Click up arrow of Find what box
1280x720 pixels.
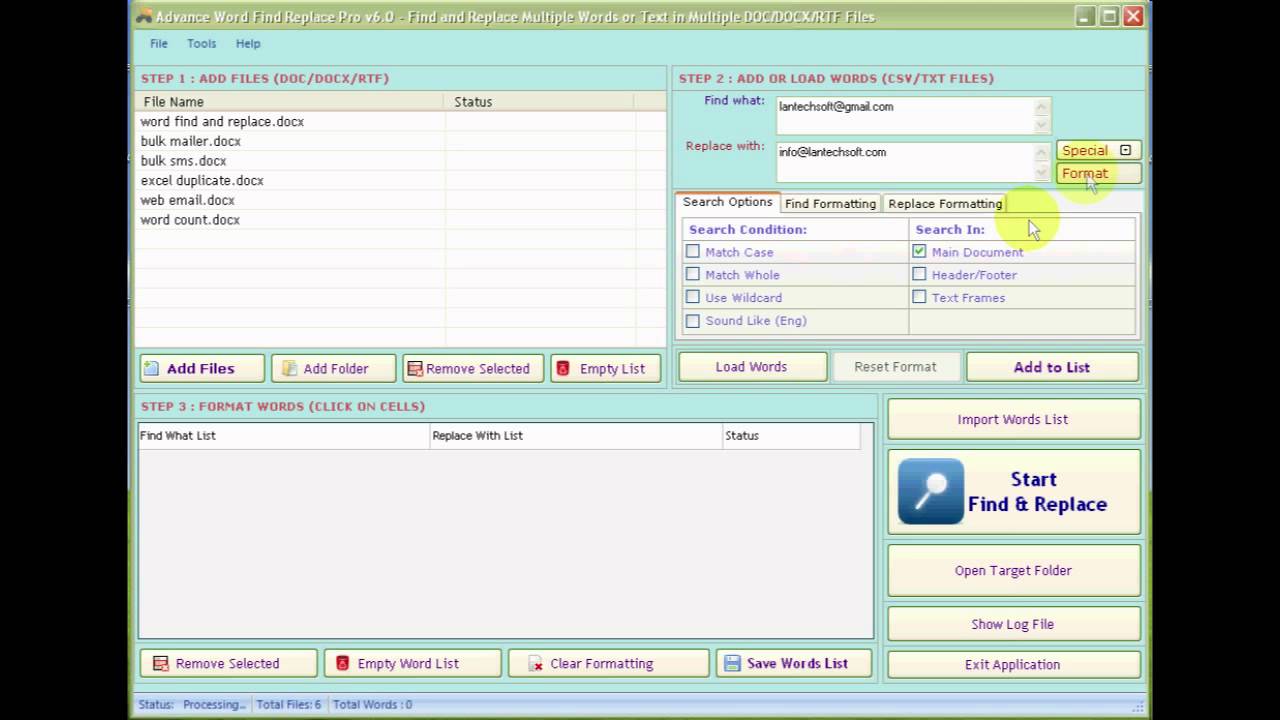tap(1041, 107)
